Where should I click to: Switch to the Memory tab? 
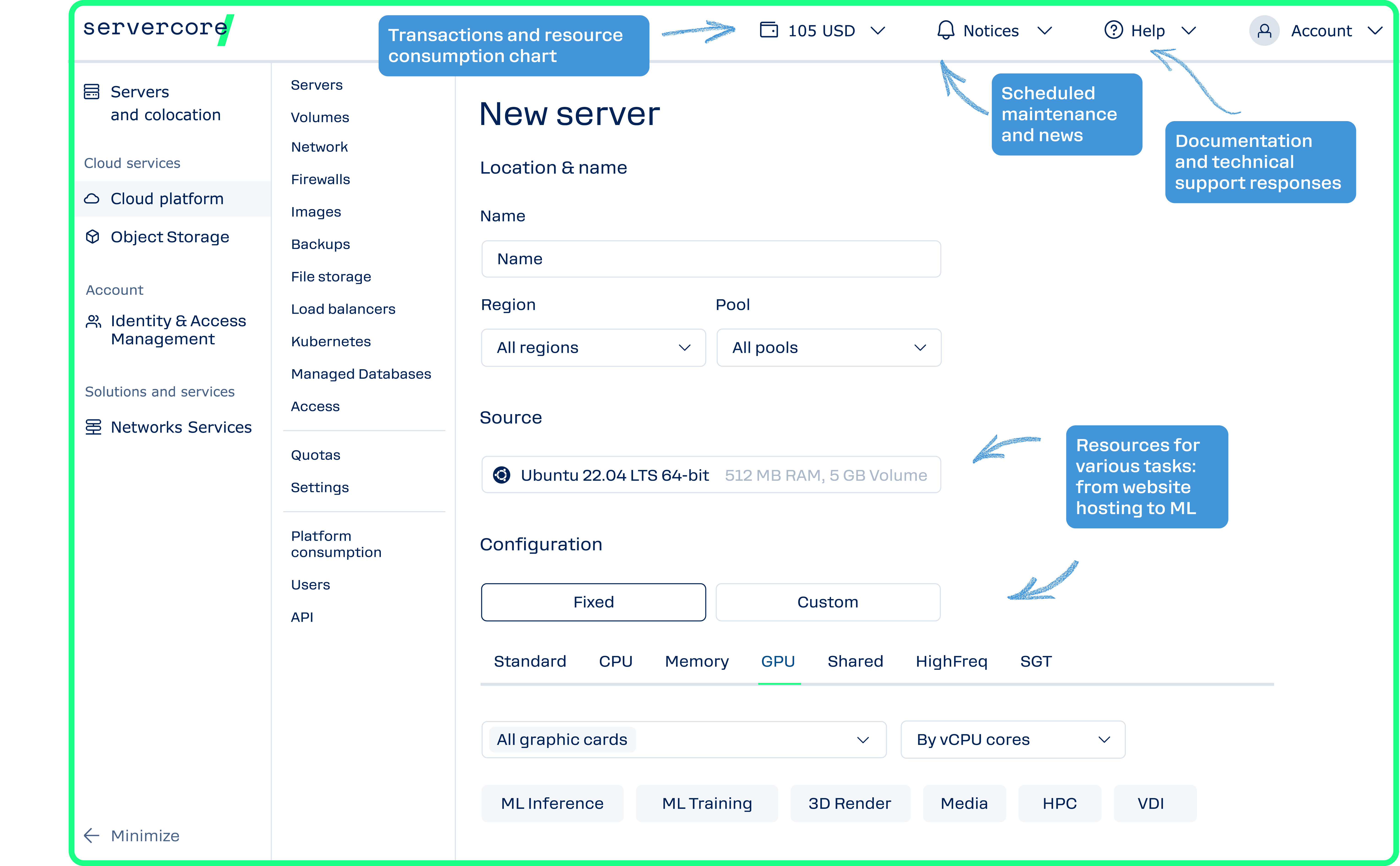point(697,662)
